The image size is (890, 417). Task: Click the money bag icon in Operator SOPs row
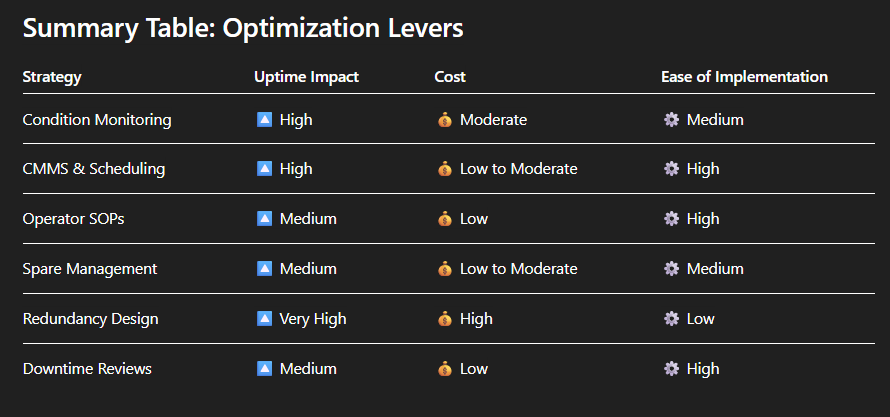445,219
